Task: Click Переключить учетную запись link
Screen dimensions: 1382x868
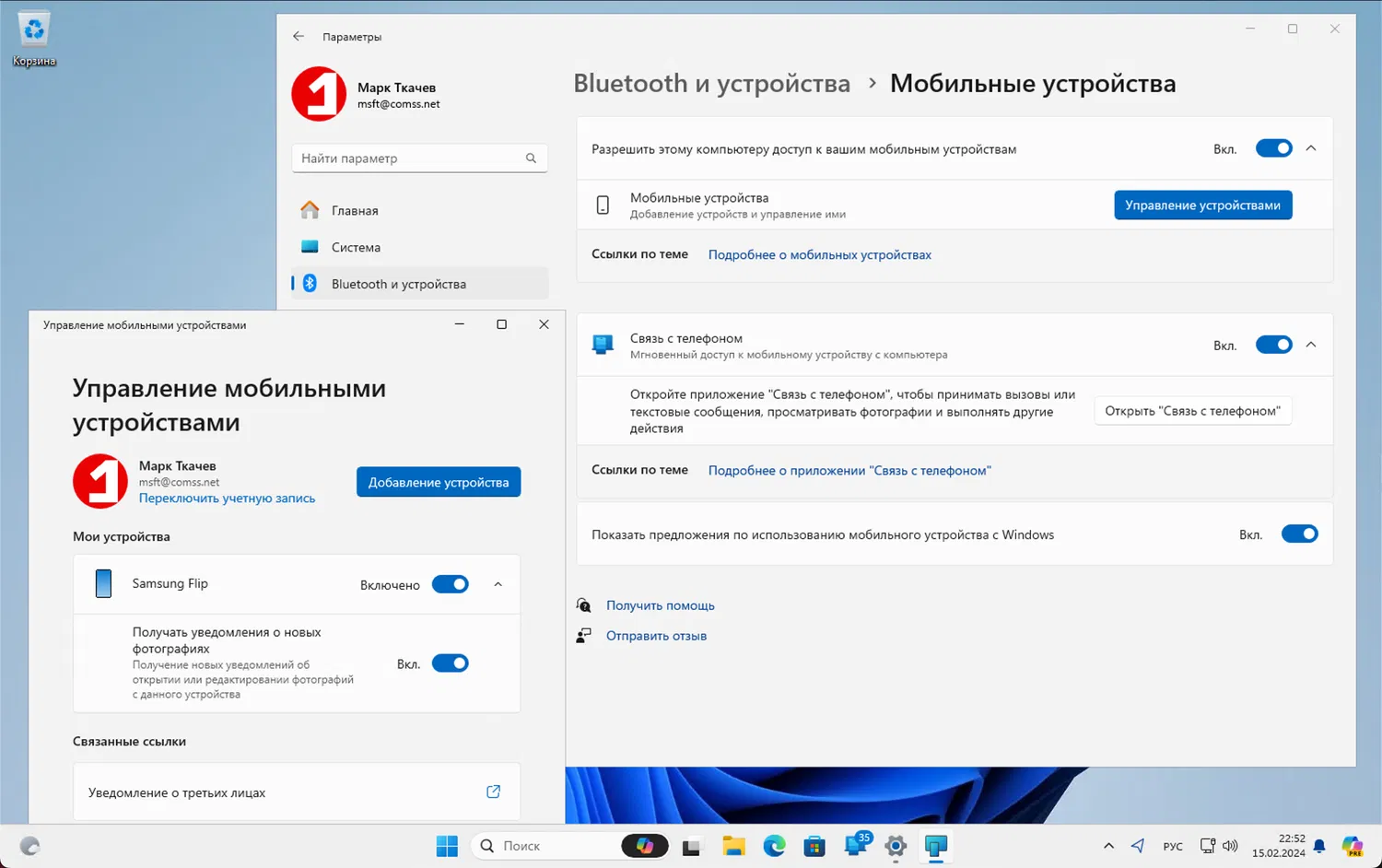Action: pos(227,499)
